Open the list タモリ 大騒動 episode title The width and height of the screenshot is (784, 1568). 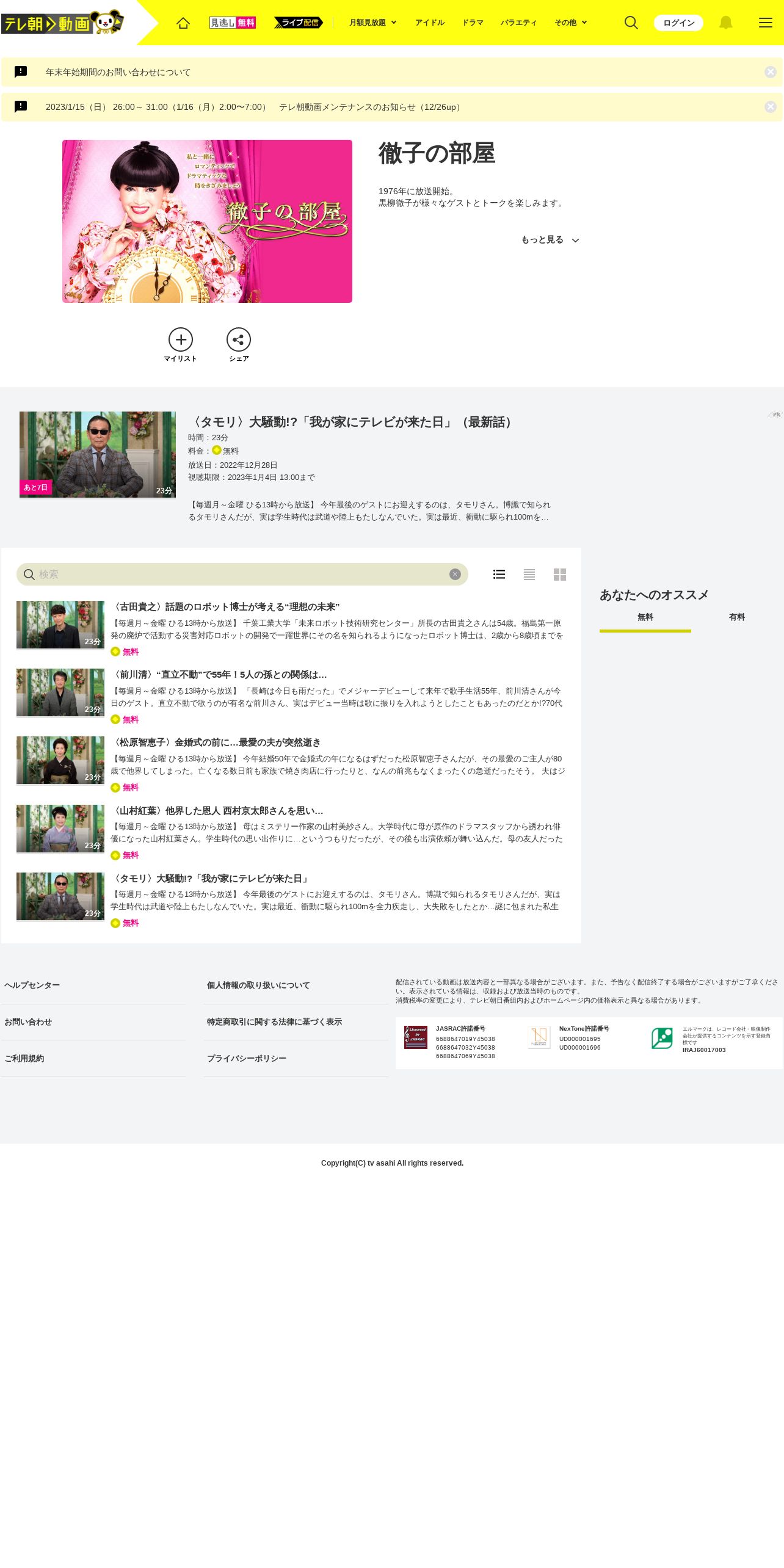211,879
